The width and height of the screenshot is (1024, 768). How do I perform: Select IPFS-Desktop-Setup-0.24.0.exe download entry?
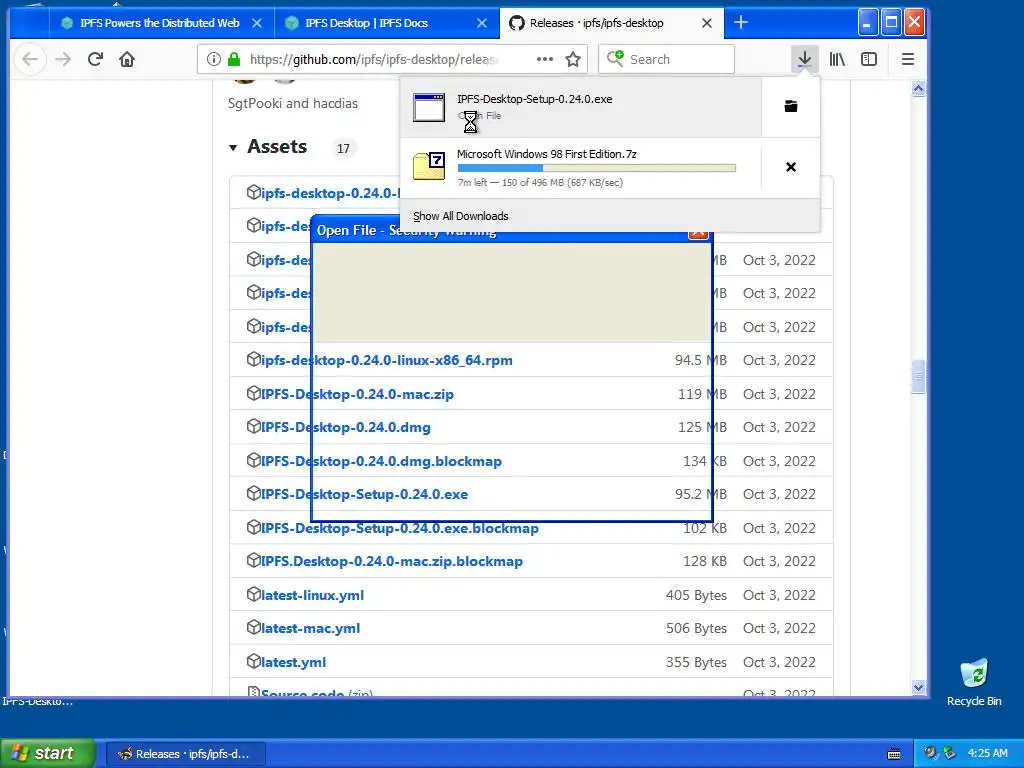[581, 106]
